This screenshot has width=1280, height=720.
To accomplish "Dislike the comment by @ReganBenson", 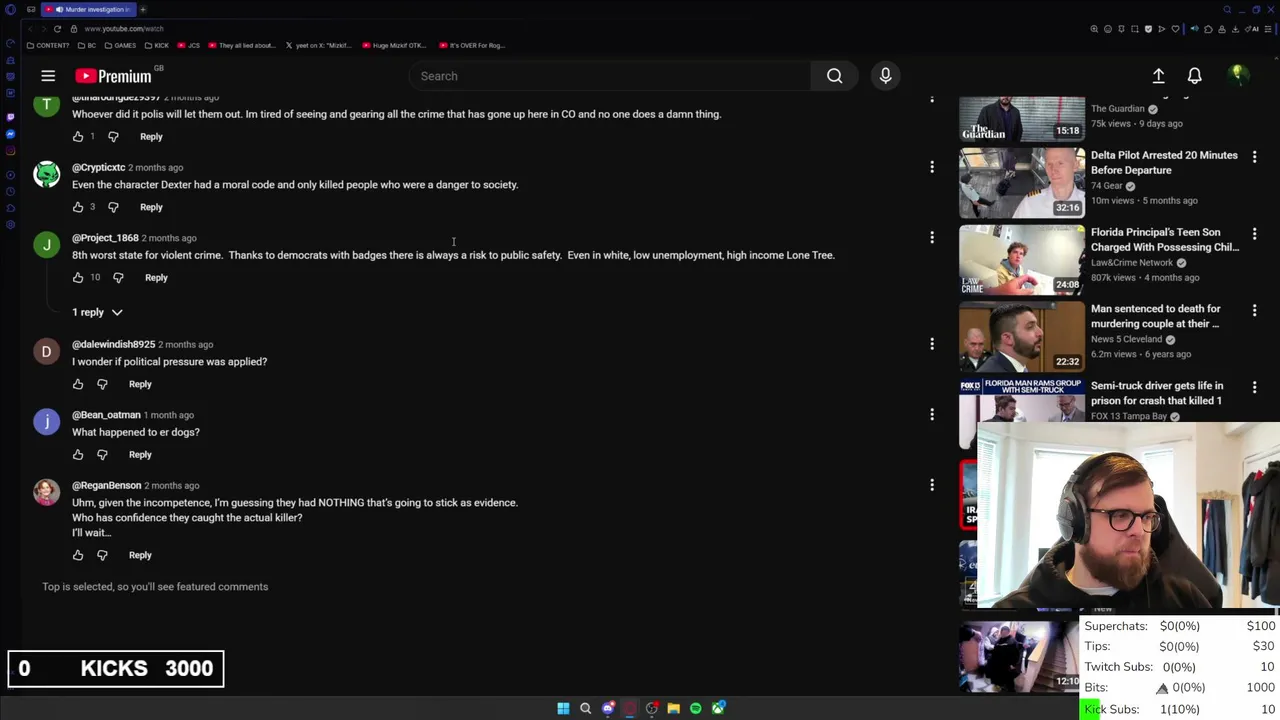I will [x=102, y=555].
